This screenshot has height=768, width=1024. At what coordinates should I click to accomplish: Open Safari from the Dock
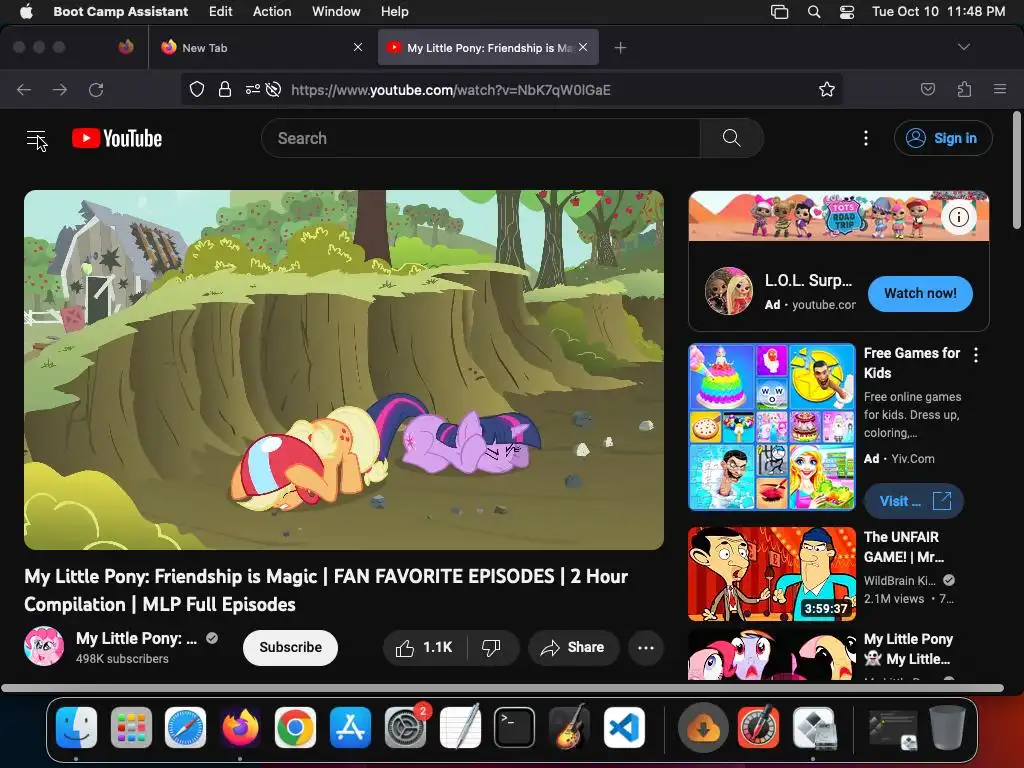185,727
